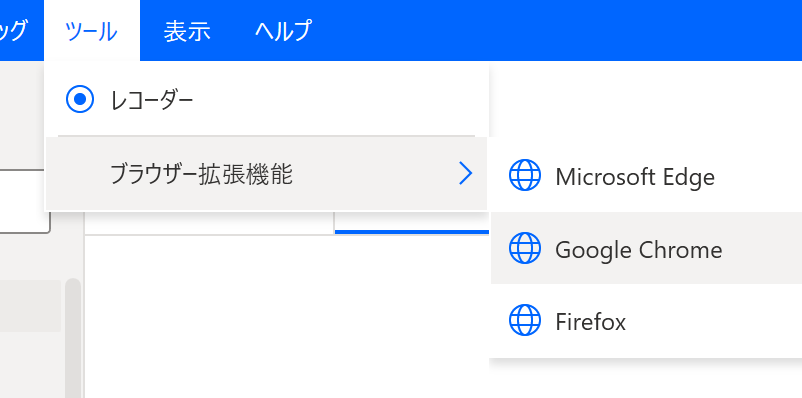The height and width of the screenshot is (398, 802).
Task: Click the globe icon beside Microsoft Edge
Action: [525, 175]
